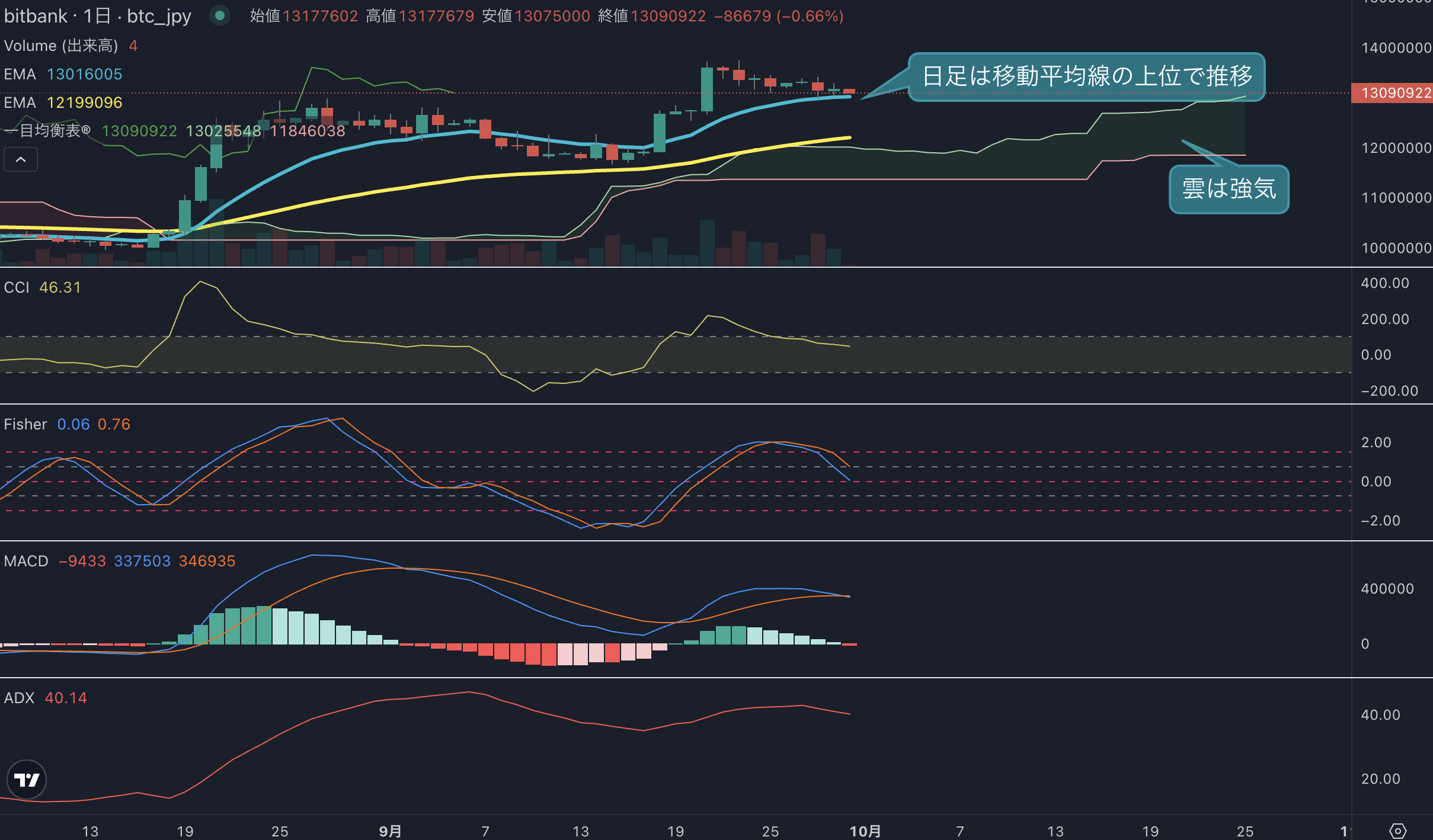This screenshot has width=1433, height=840.
Task: Select the bitbank btc_jpy symbol title
Action: point(97,16)
